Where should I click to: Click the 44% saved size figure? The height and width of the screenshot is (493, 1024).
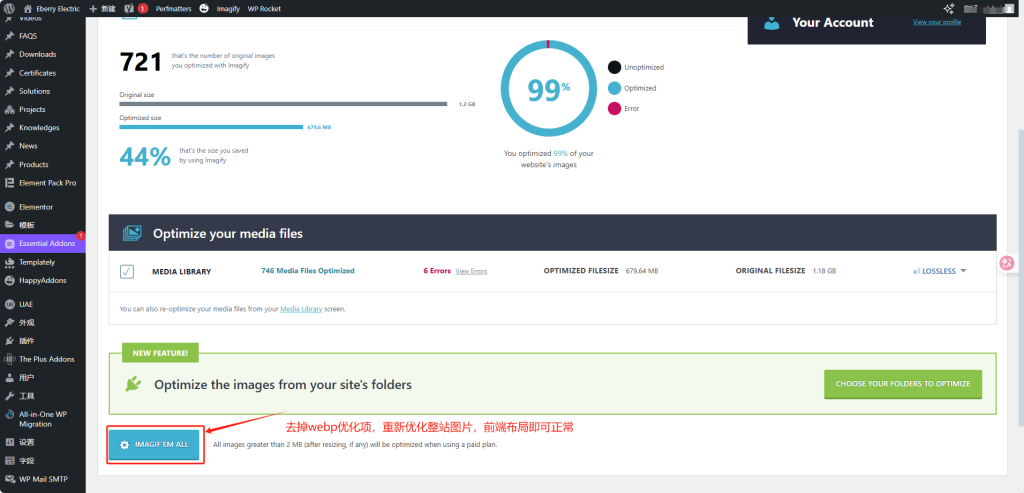coord(145,156)
